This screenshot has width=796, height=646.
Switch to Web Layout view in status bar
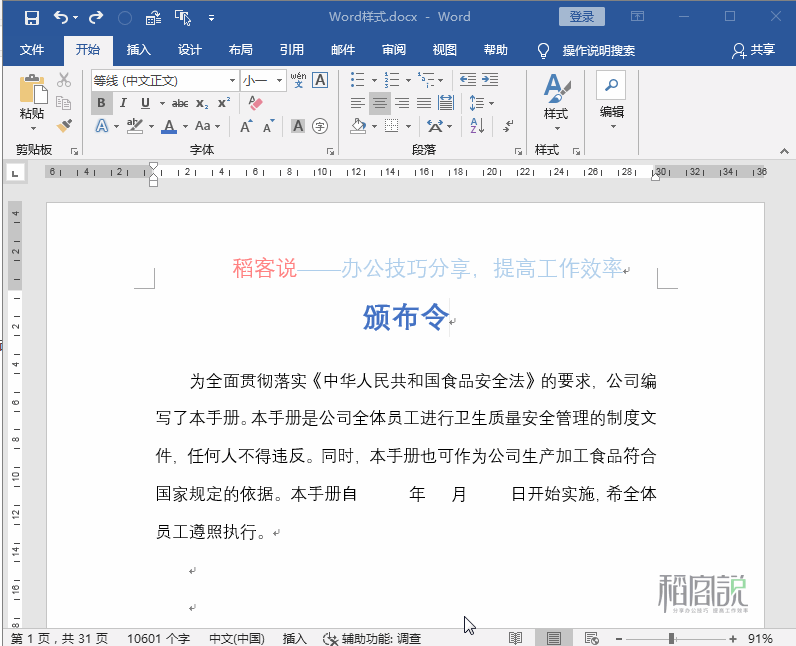pyautogui.click(x=591, y=638)
